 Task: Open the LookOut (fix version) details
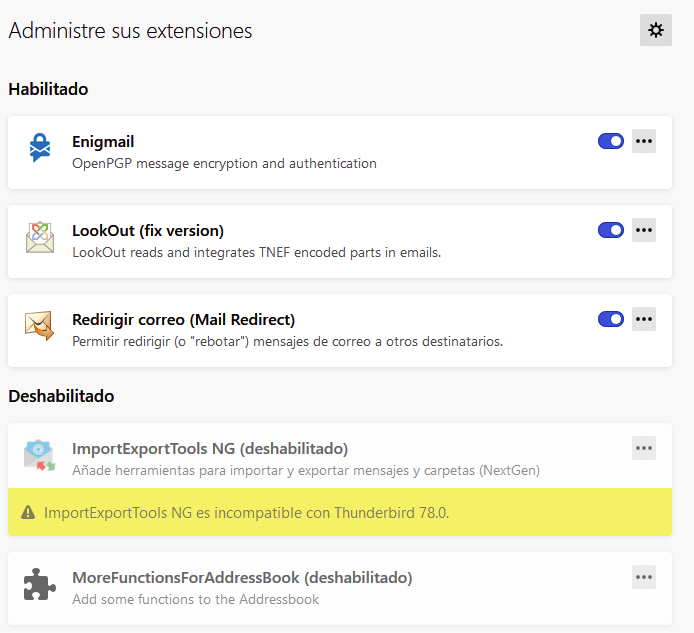click(x=148, y=231)
